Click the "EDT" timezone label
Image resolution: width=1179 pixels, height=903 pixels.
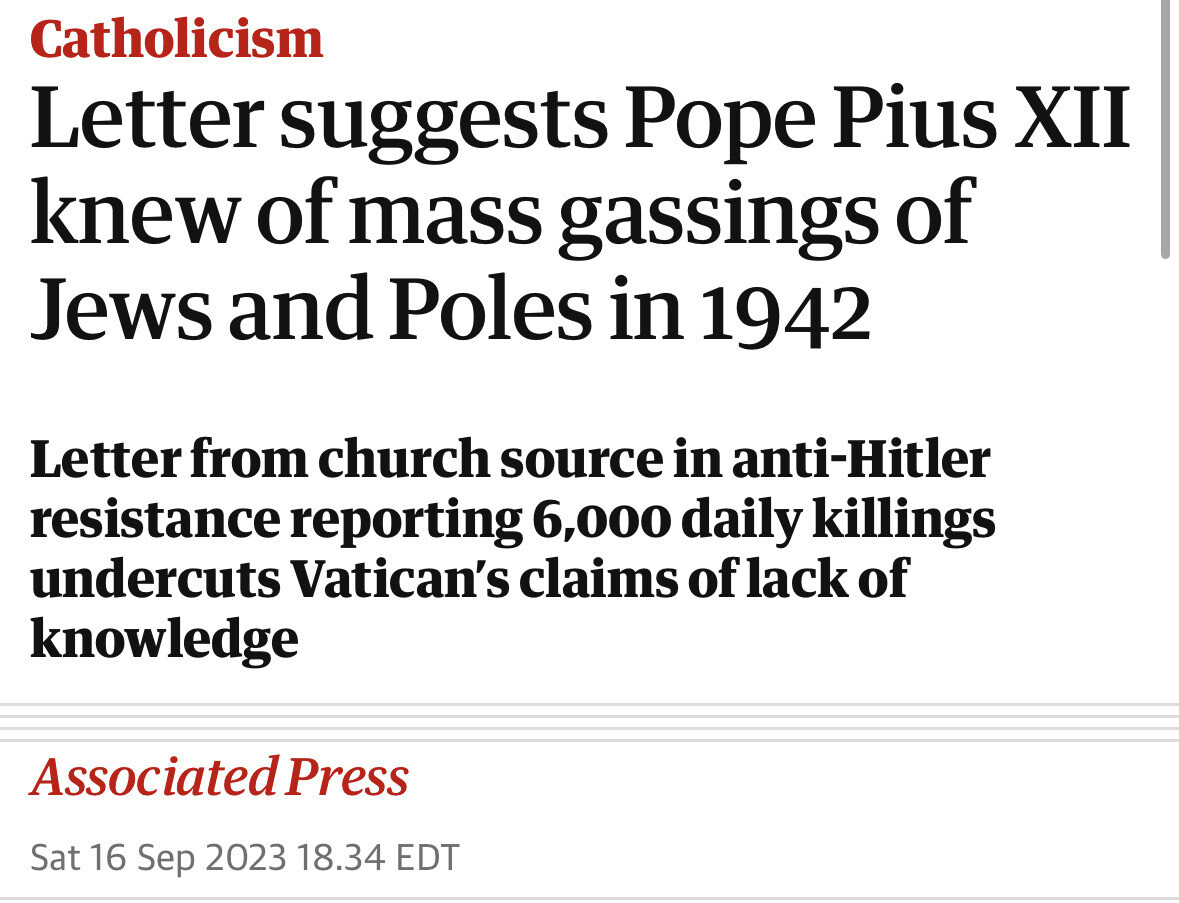(x=427, y=858)
